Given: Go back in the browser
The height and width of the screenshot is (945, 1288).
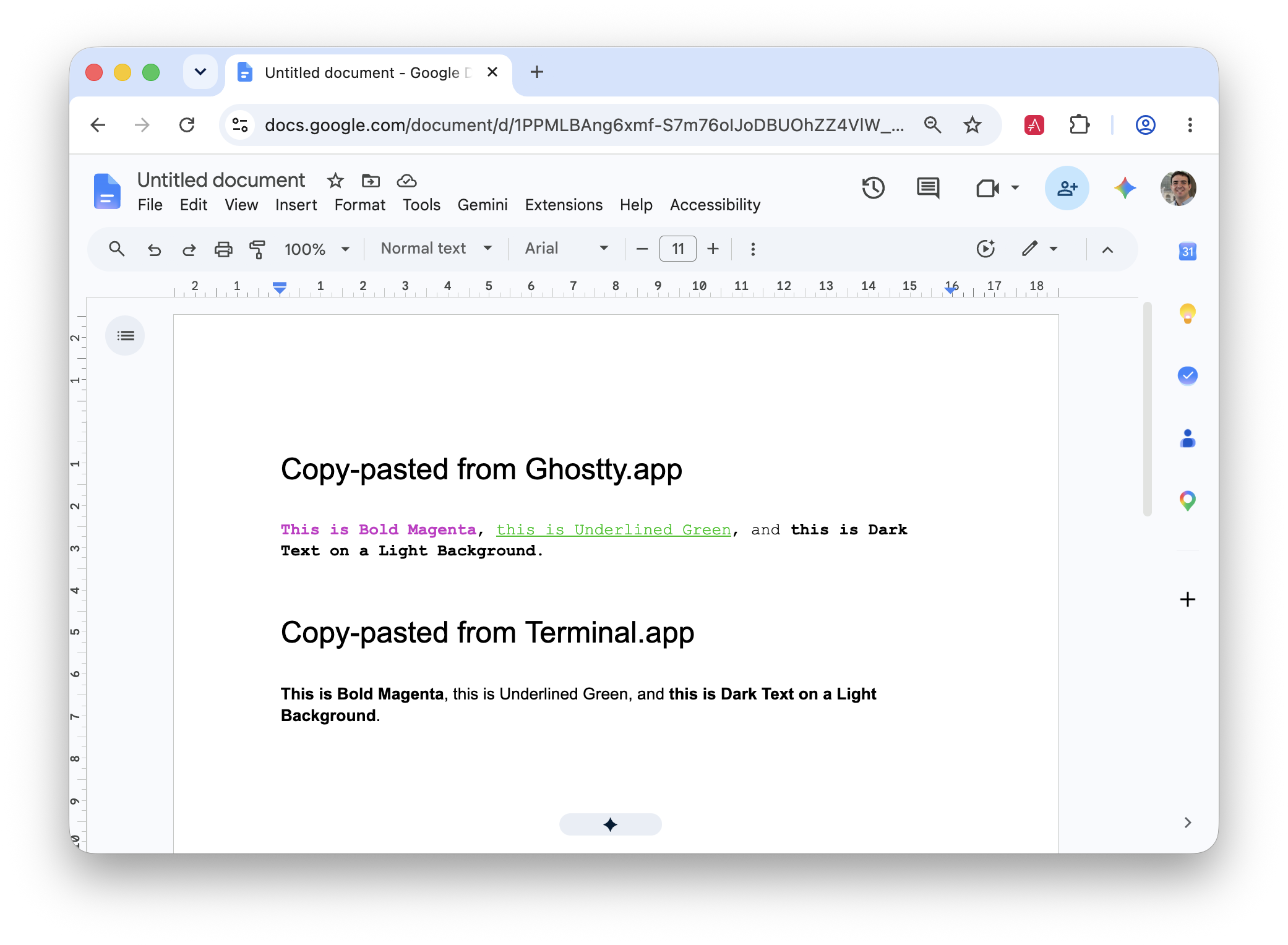Looking at the screenshot, I should pos(98,125).
